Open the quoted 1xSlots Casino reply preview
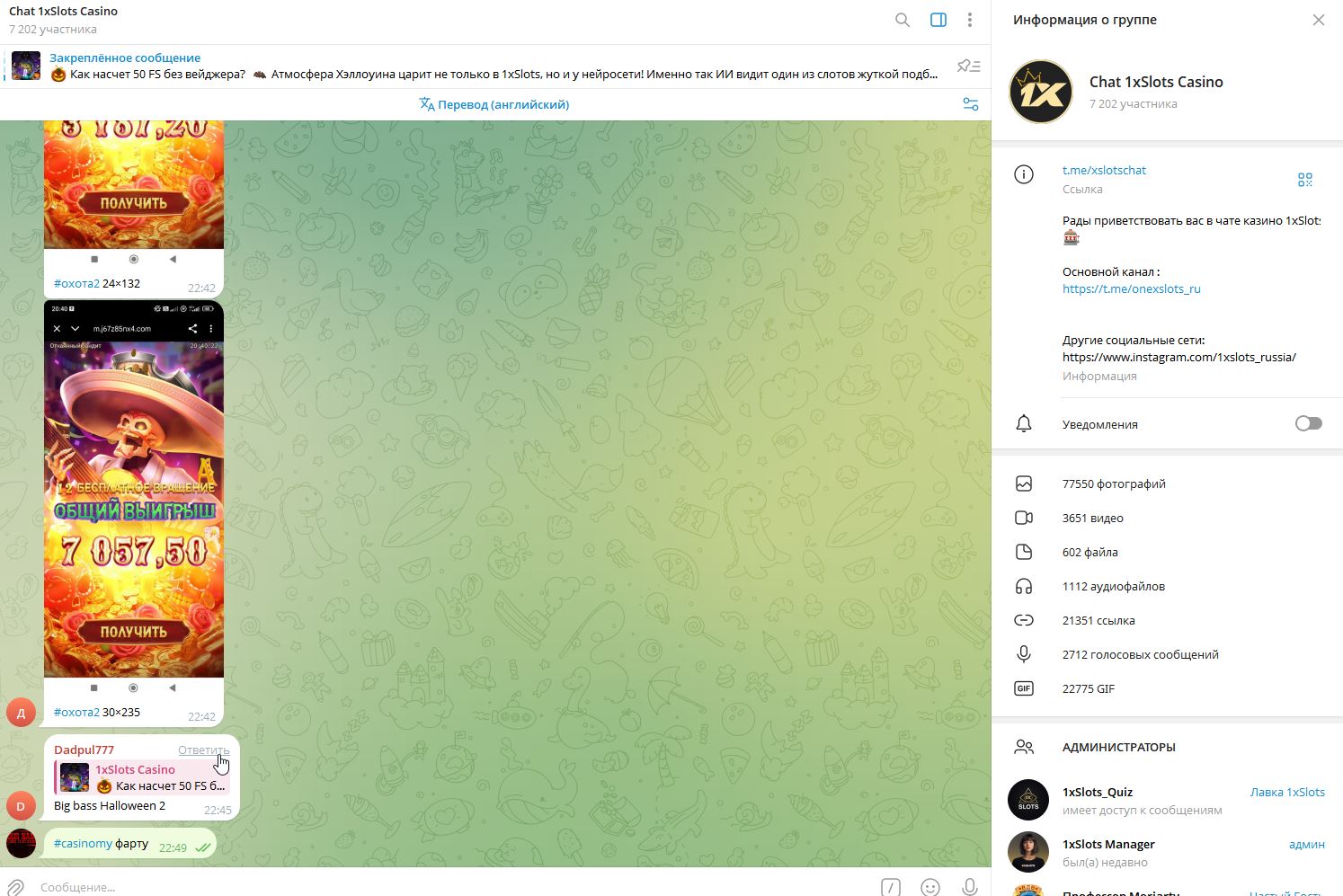This screenshot has width=1343, height=896. pos(142,777)
